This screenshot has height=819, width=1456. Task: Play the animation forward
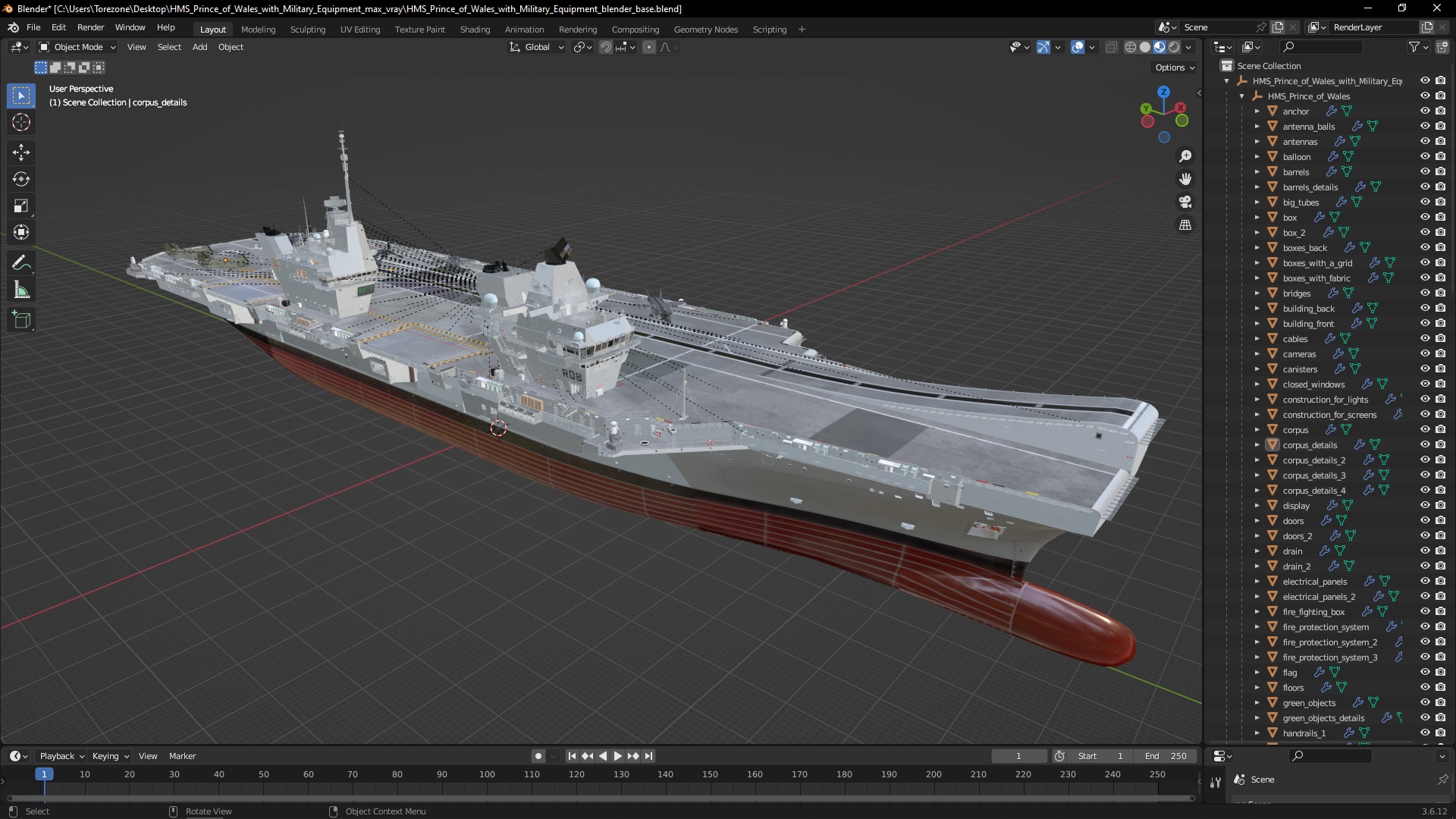coord(617,756)
